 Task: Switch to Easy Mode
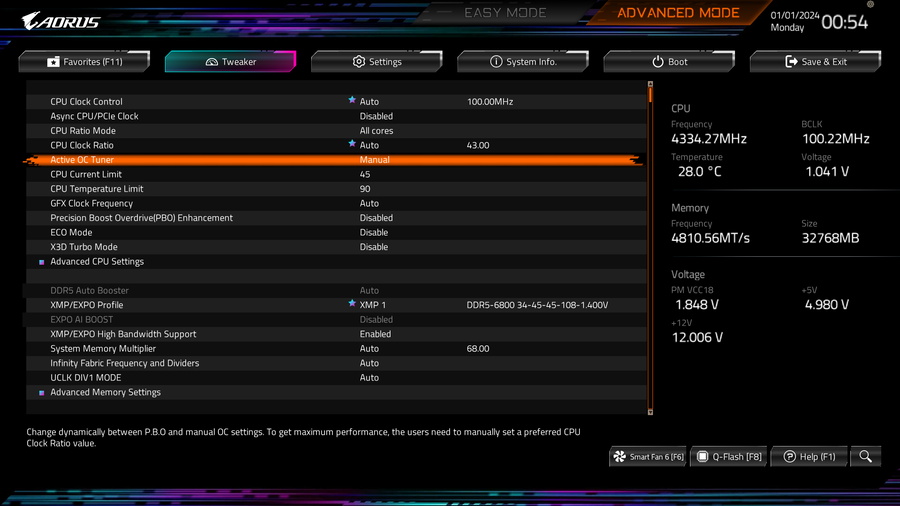505,13
